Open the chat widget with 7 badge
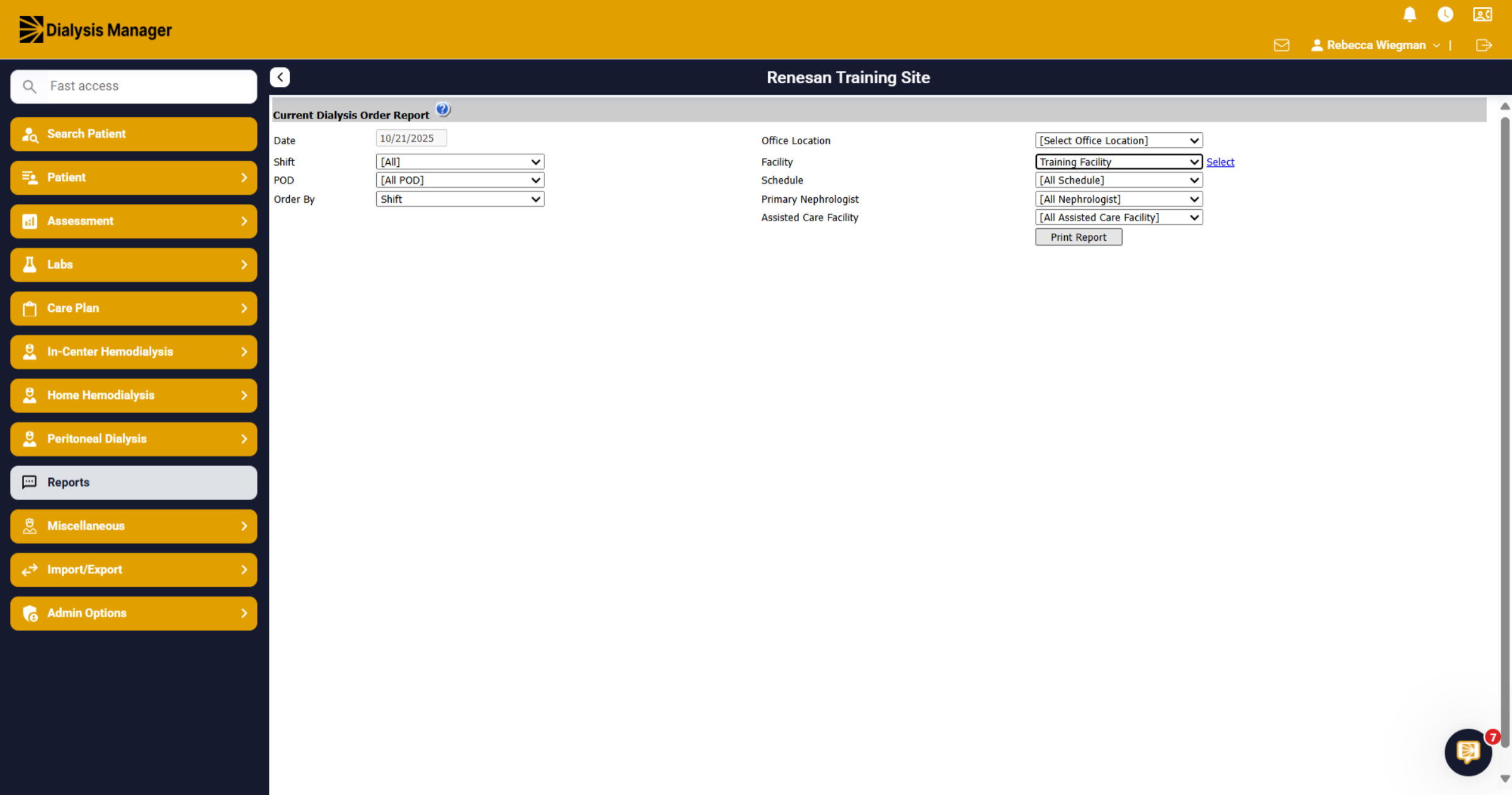Screen dimensions: 1512x795 point(1469,752)
